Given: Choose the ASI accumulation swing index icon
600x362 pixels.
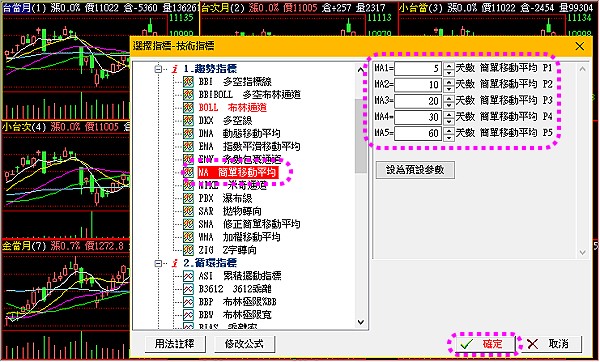Looking at the screenshot, I should tap(188, 276).
